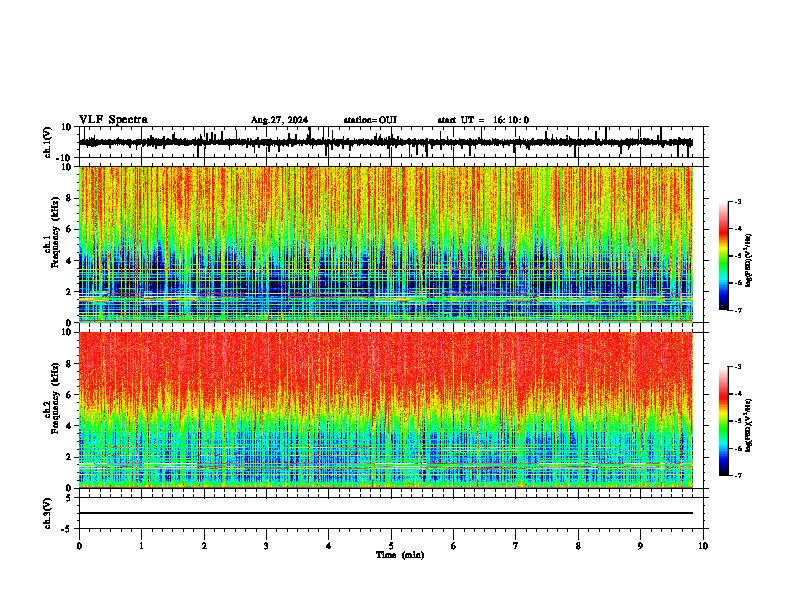792x612 pixels.
Task: Click the "VLF Spectra" plot title
Action: tap(113, 120)
